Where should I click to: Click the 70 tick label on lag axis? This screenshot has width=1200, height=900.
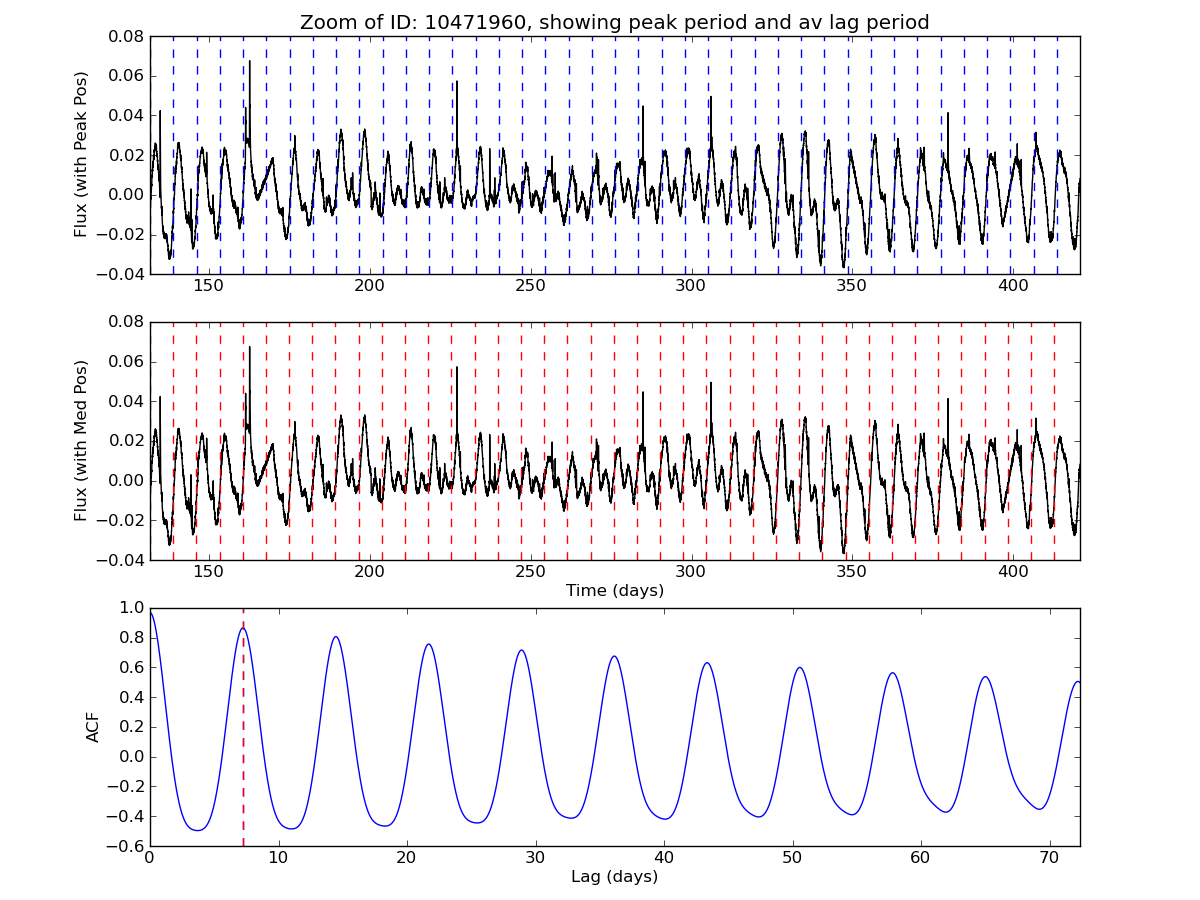[1049, 858]
